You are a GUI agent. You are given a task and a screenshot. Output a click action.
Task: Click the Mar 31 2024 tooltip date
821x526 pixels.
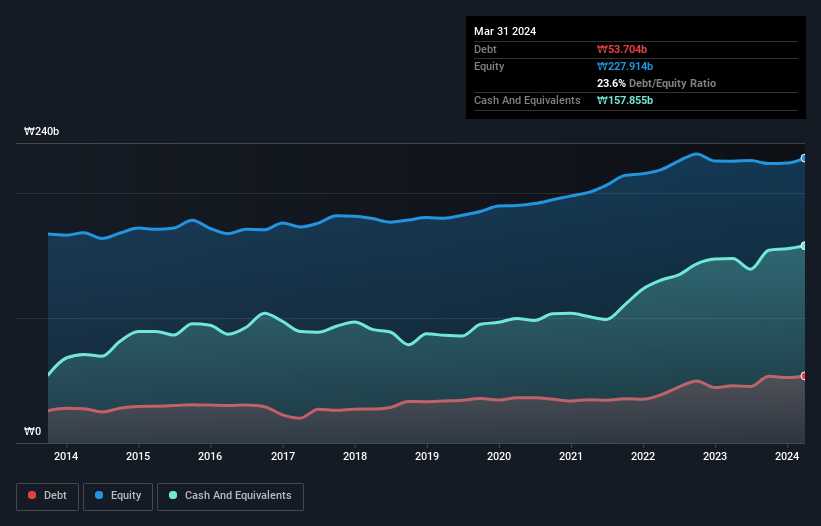click(x=505, y=31)
